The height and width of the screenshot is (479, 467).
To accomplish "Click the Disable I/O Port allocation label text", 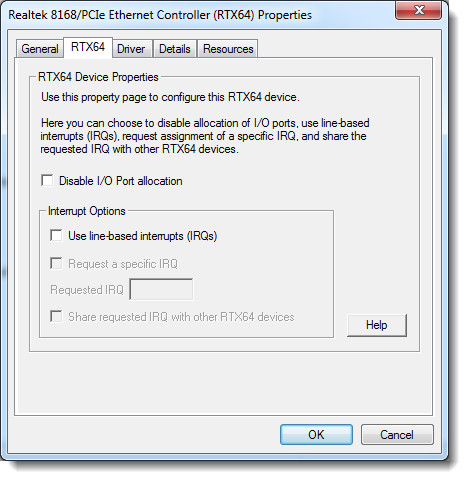I will (x=121, y=181).
